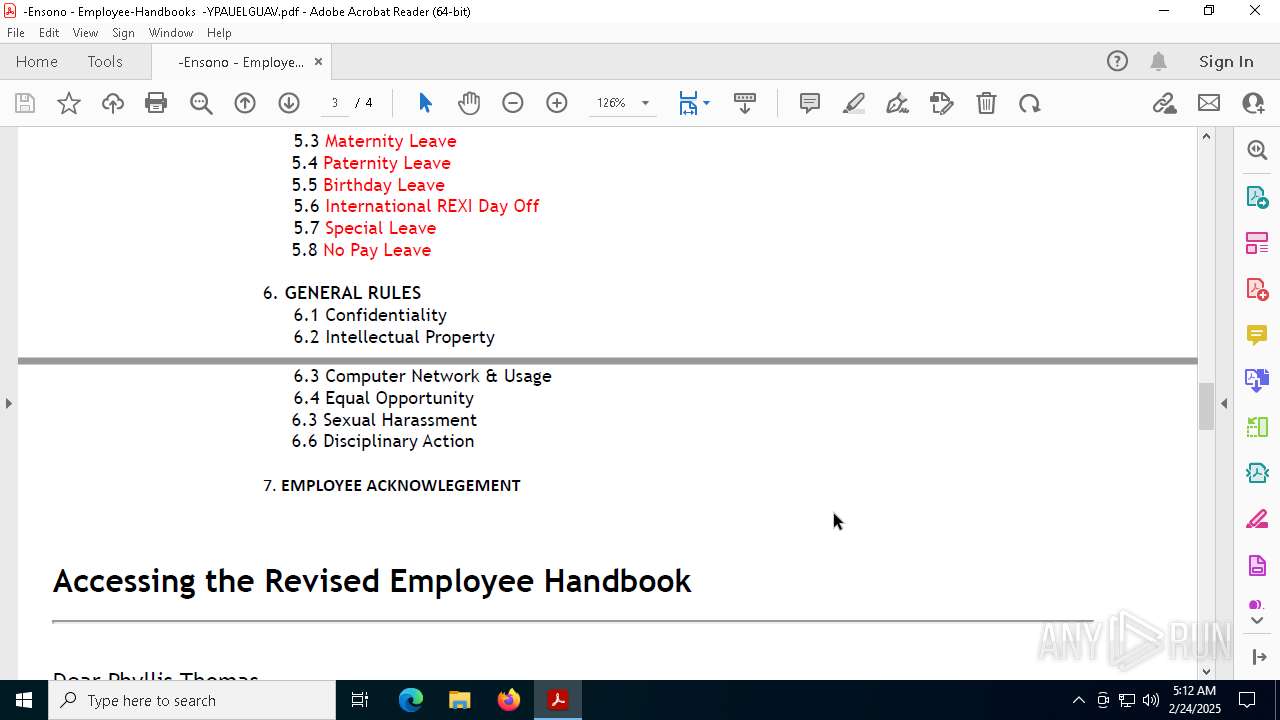The height and width of the screenshot is (720, 1280).
Task: Open the find text magnifier tool
Action: [x=201, y=103]
